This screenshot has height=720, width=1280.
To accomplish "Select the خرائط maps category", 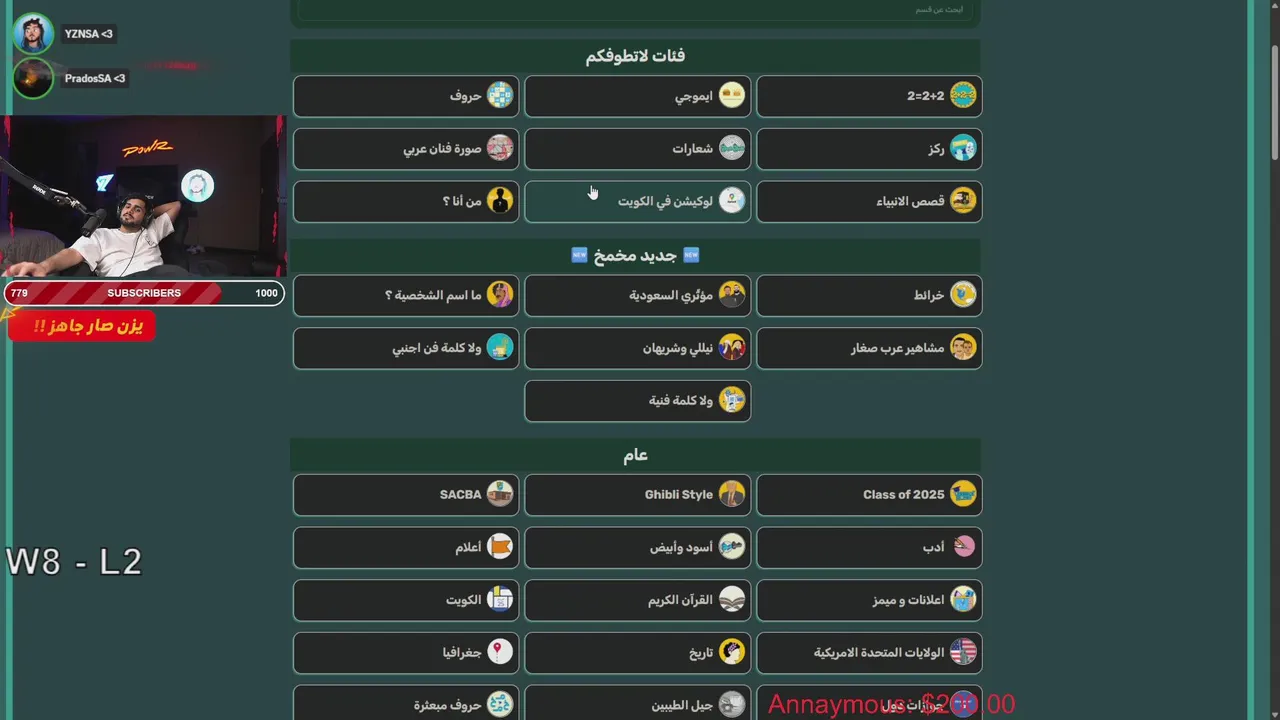I will tap(869, 295).
